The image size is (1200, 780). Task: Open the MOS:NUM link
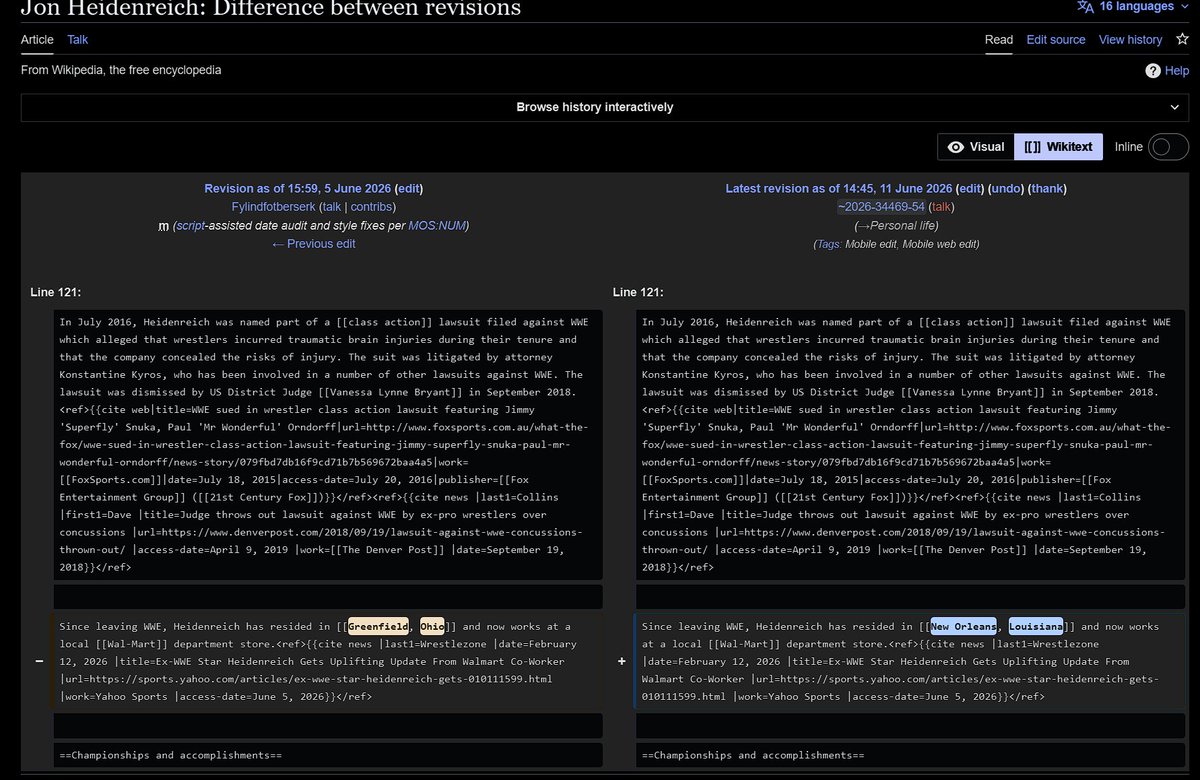436,226
